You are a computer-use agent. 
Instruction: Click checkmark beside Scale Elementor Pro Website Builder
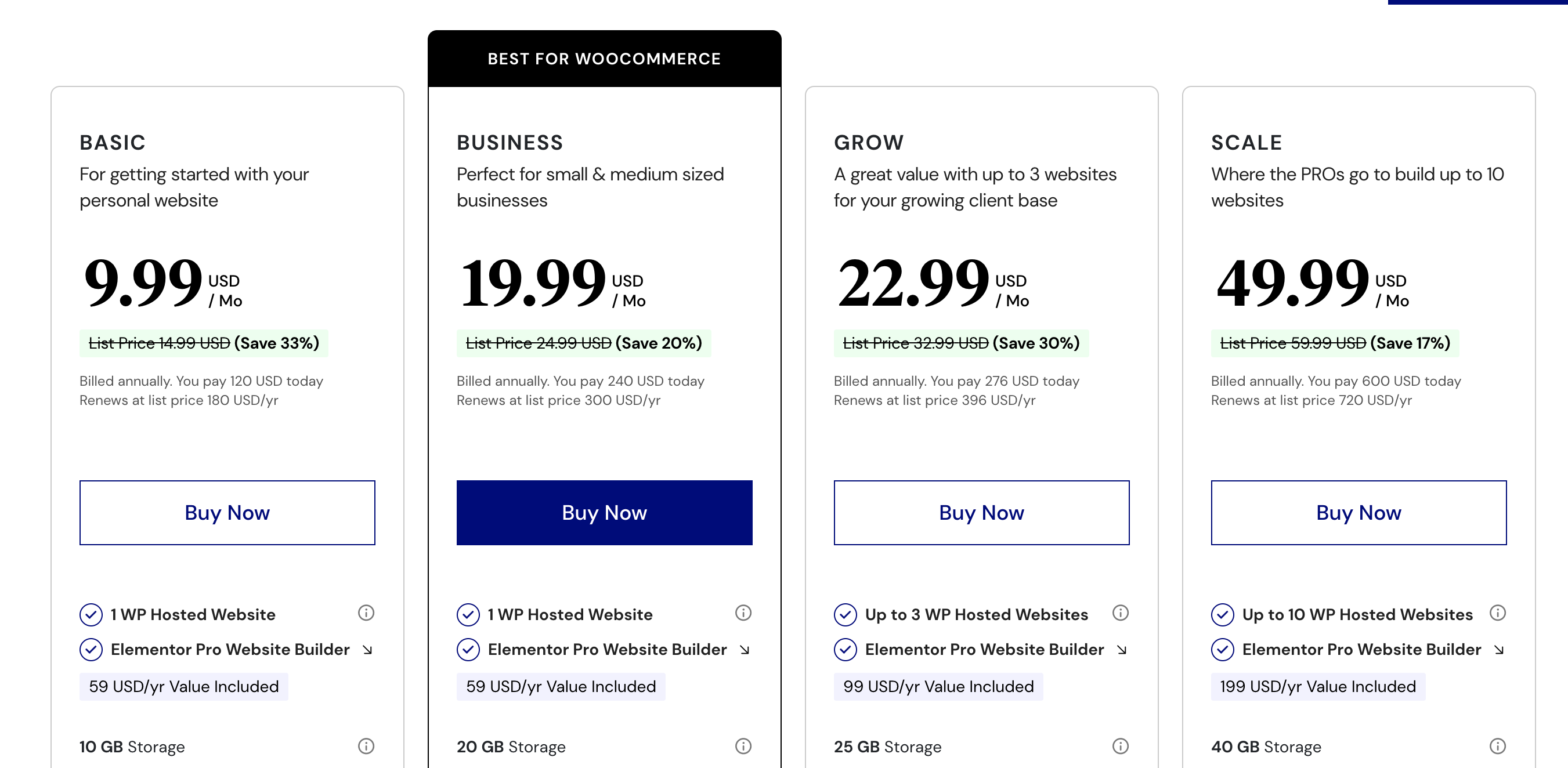pos(1223,650)
